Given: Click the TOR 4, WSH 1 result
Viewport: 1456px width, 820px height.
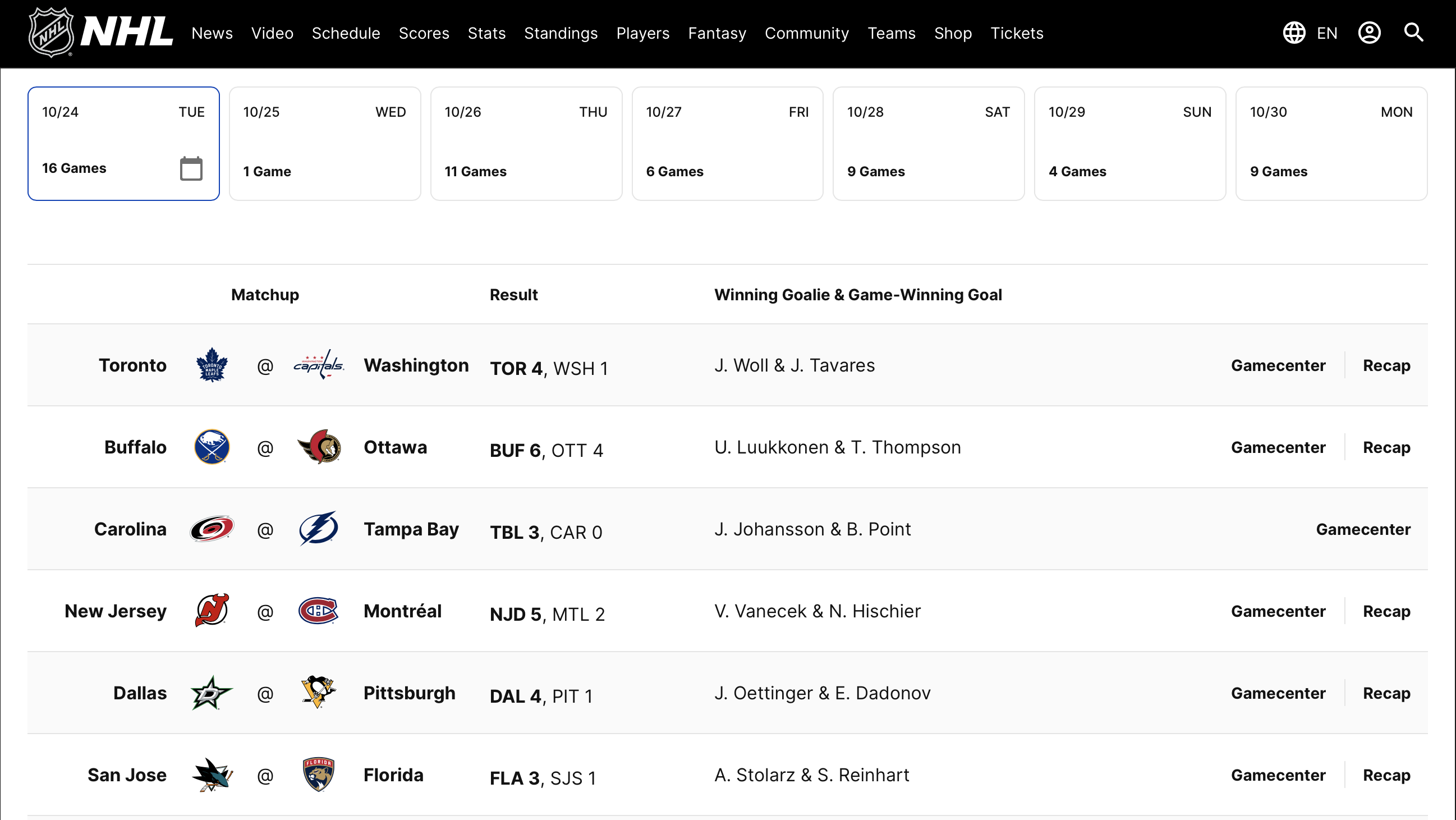Looking at the screenshot, I should (x=549, y=369).
